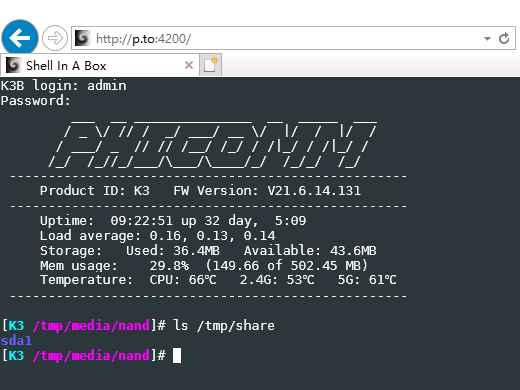
Task: Click 'FW Version: V21.6.14.131' text
Action: coord(267,191)
